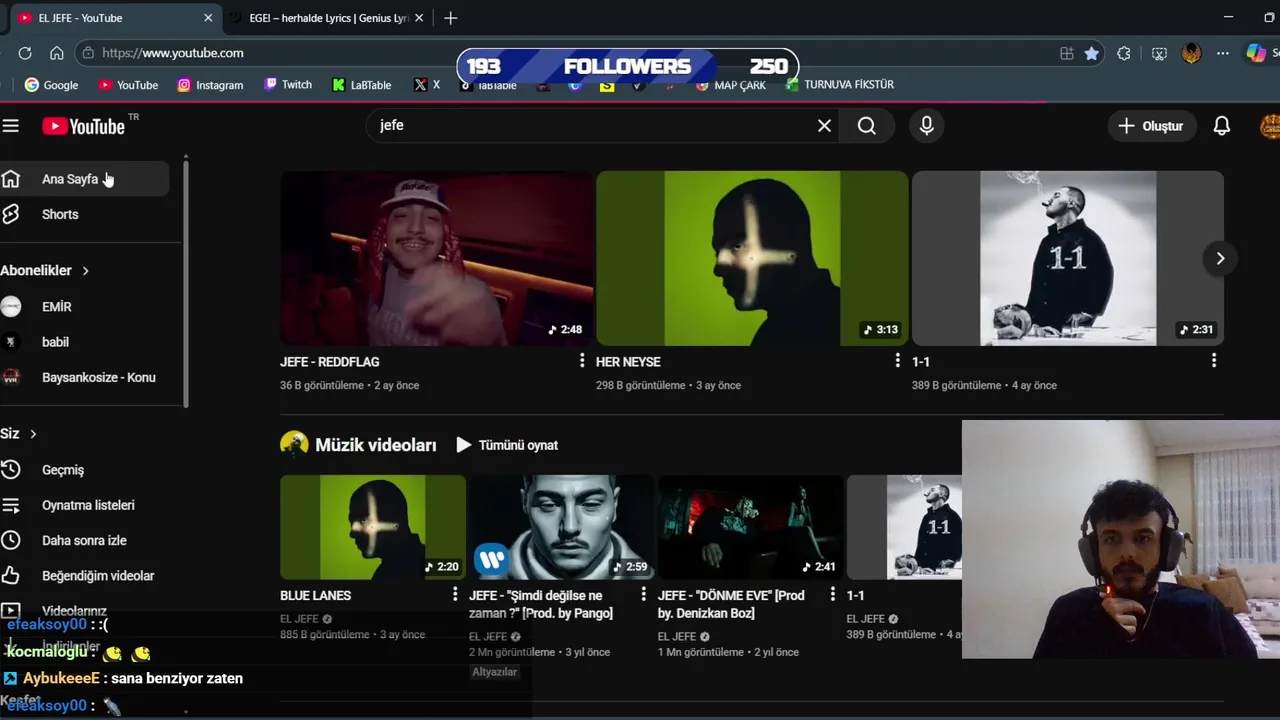Open the X bookmark
This screenshot has height=720, width=1280.
(427, 85)
